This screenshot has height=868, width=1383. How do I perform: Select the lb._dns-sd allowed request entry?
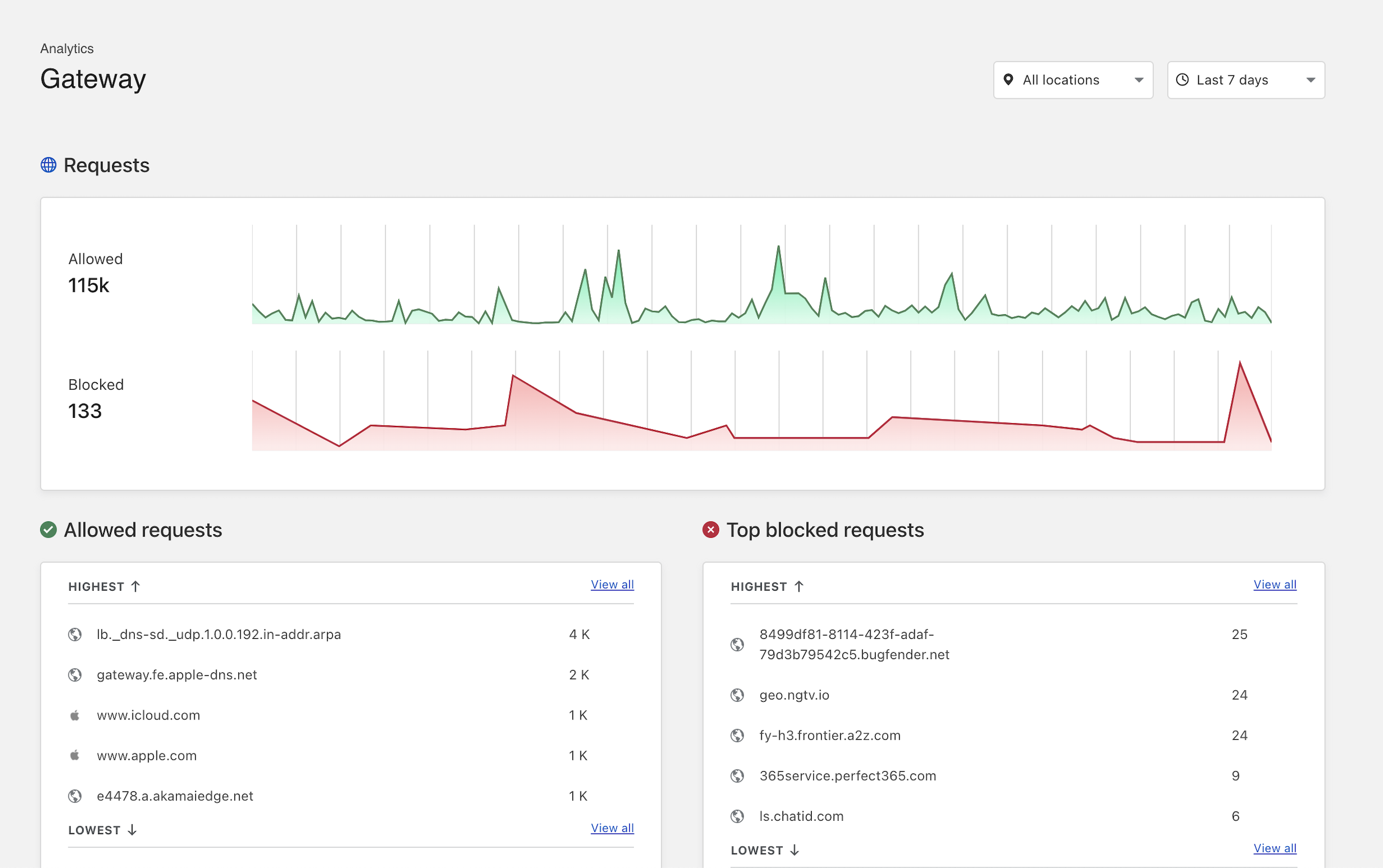[219, 634]
